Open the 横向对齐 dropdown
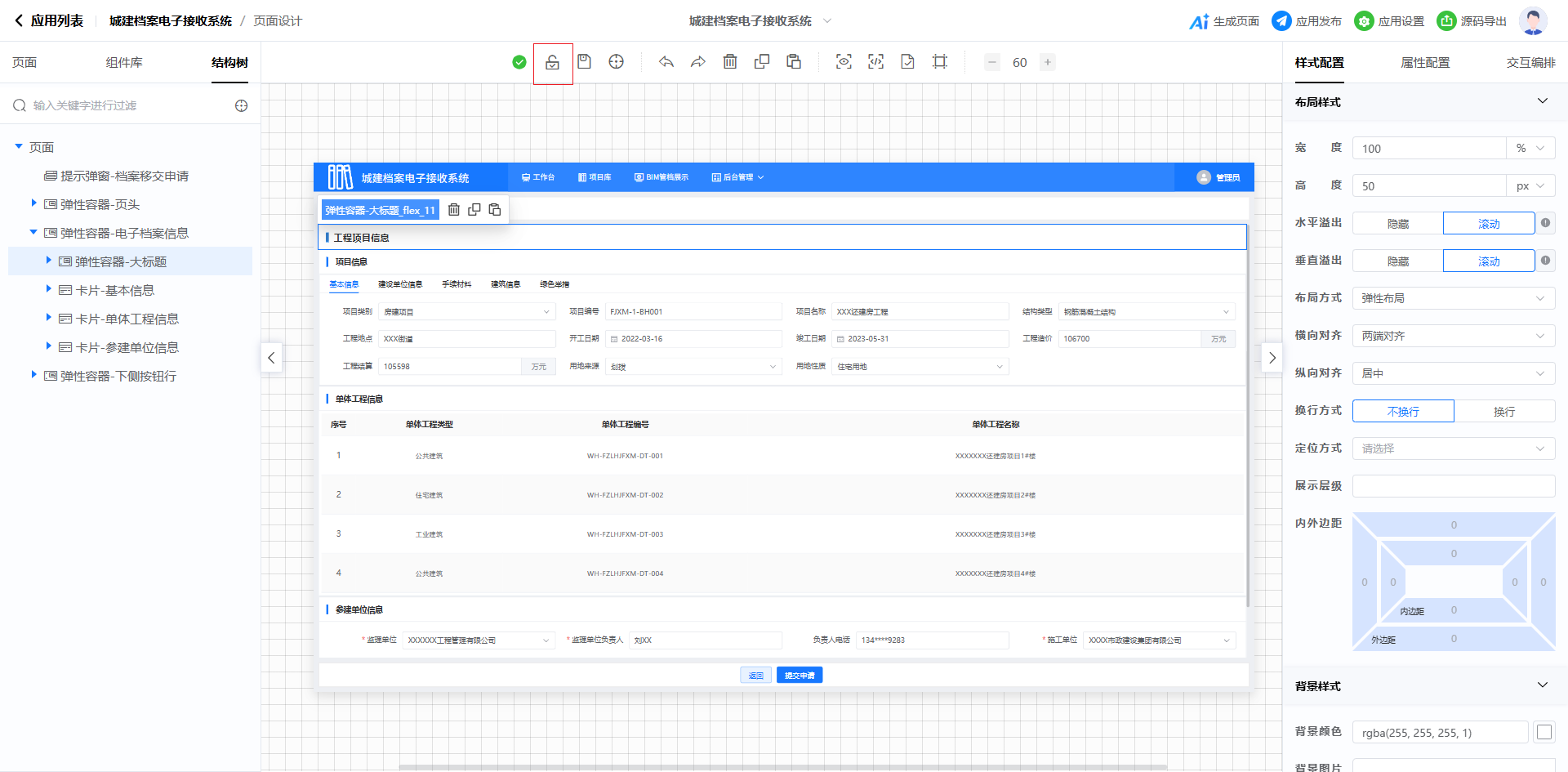 point(1453,337)
